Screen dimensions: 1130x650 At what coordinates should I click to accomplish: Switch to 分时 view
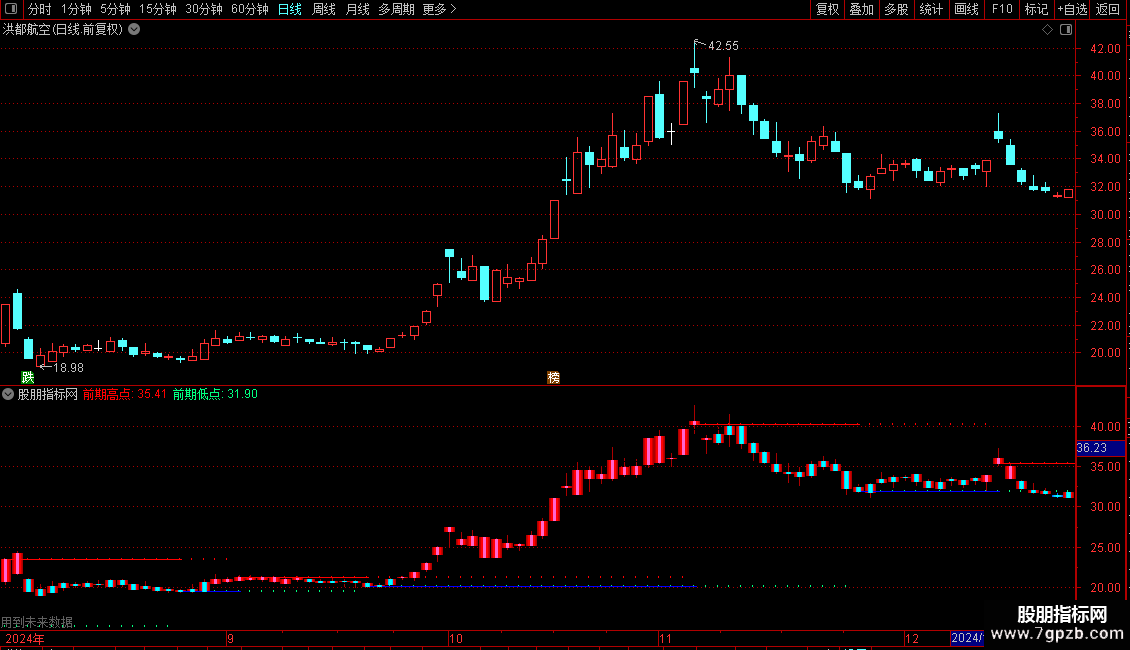[40, 9]
